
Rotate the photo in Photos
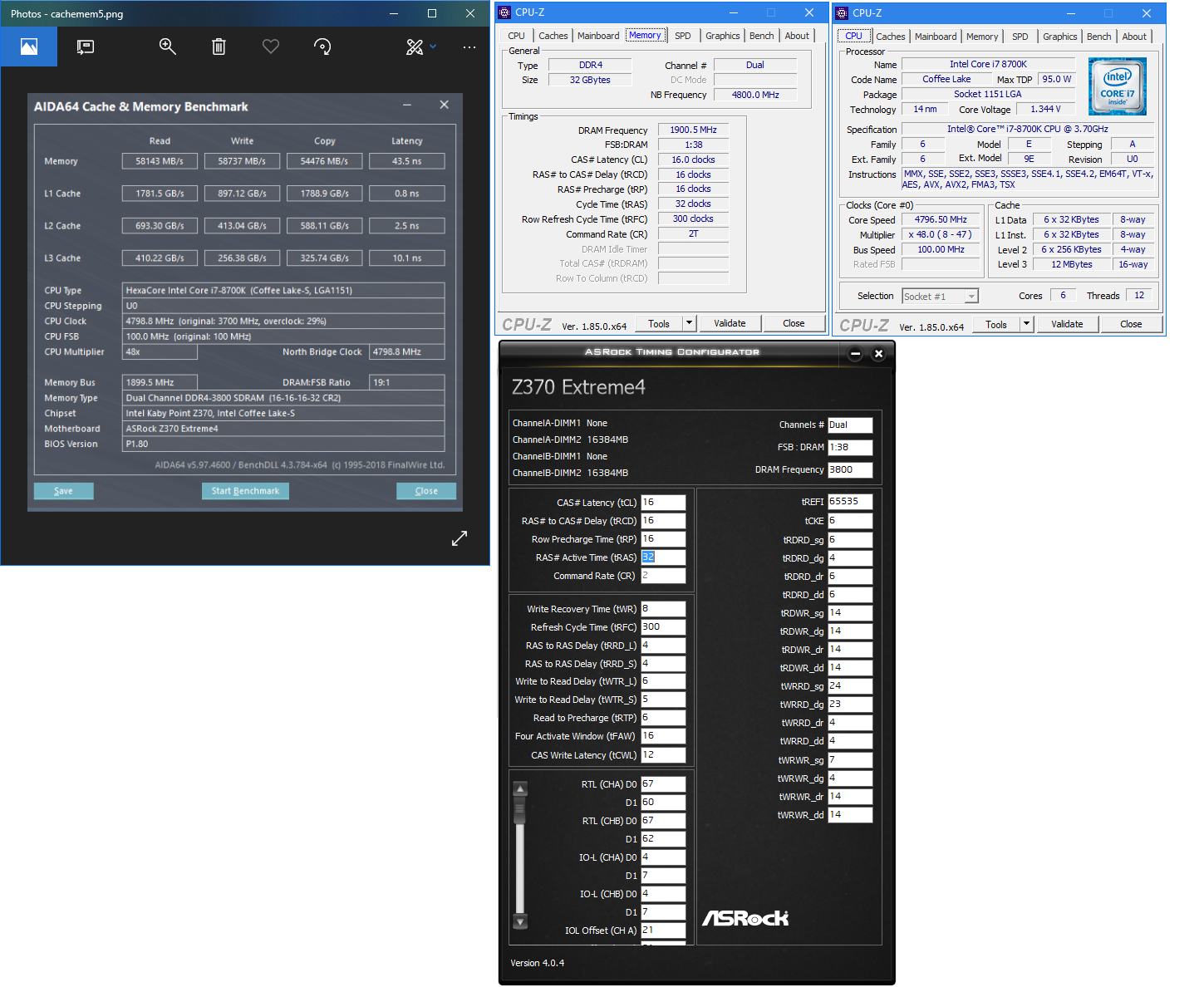pyautogui.click(x=322, y=47)
